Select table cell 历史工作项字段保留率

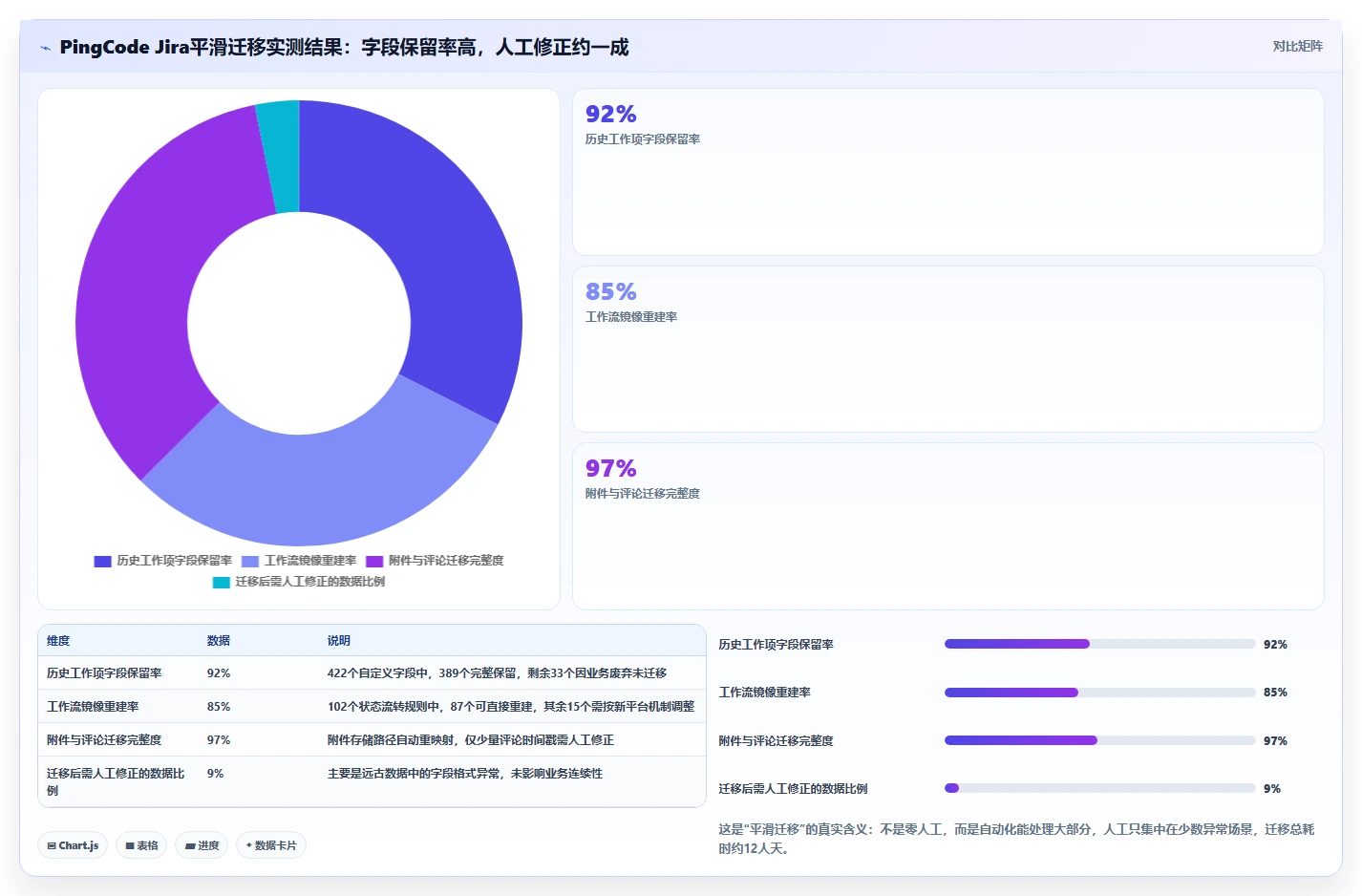coord(104,673)
